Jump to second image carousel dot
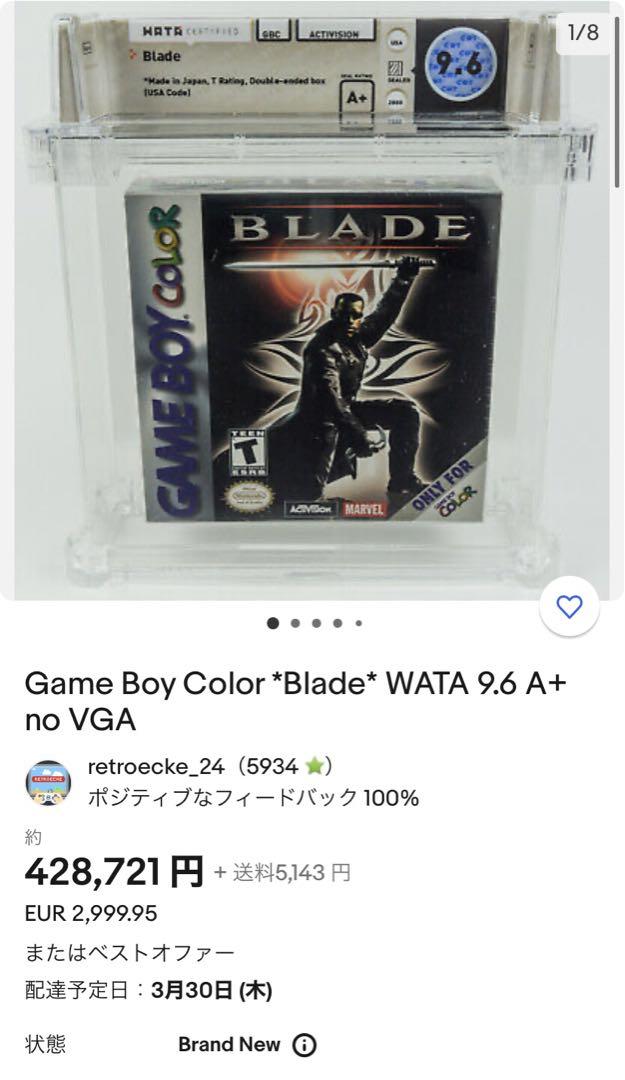The width and height of the screenshot is (625, 1080). tap(295, 623)
